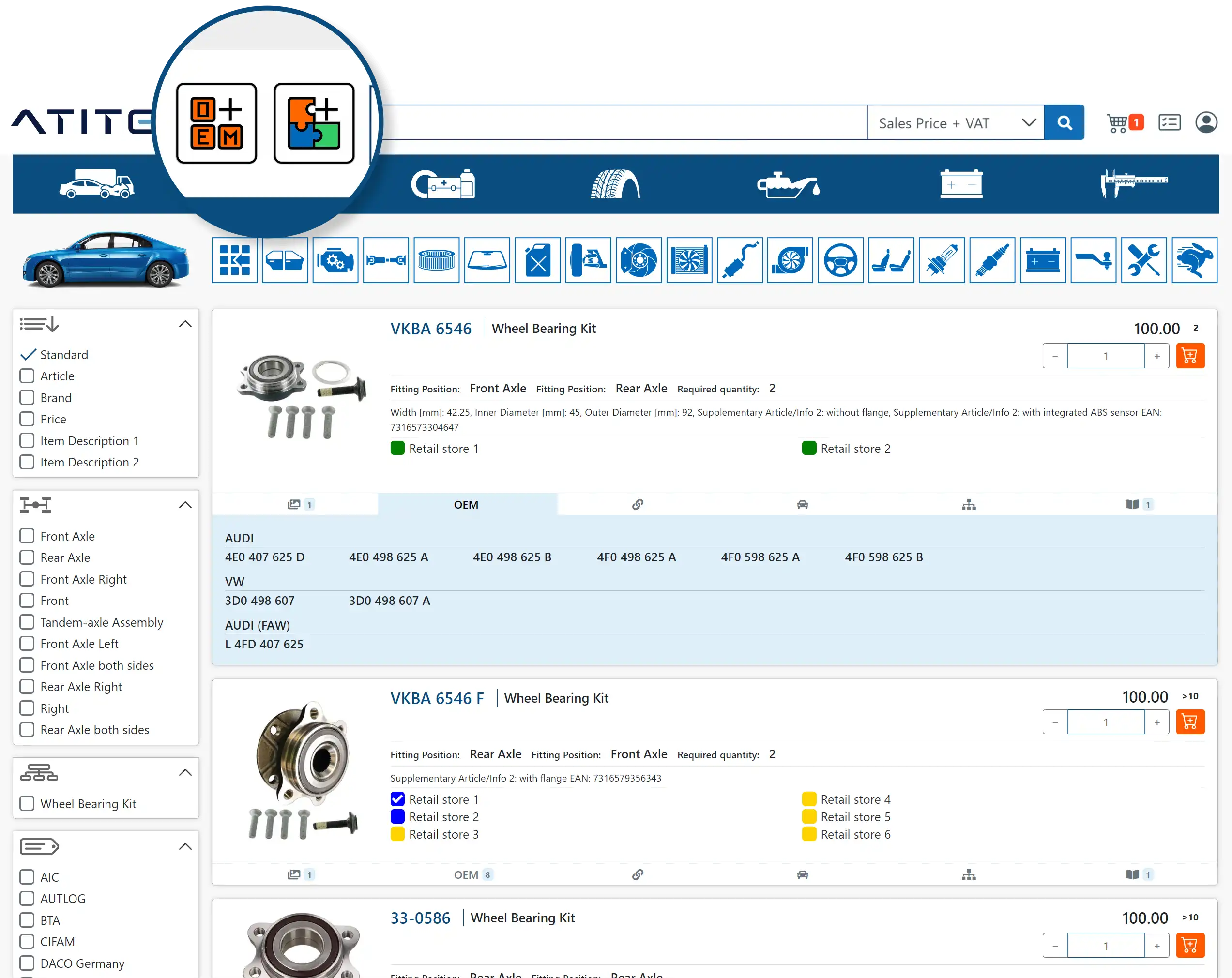Open the checklist order list icon

pyautogui.click(x=1169, y=123)
